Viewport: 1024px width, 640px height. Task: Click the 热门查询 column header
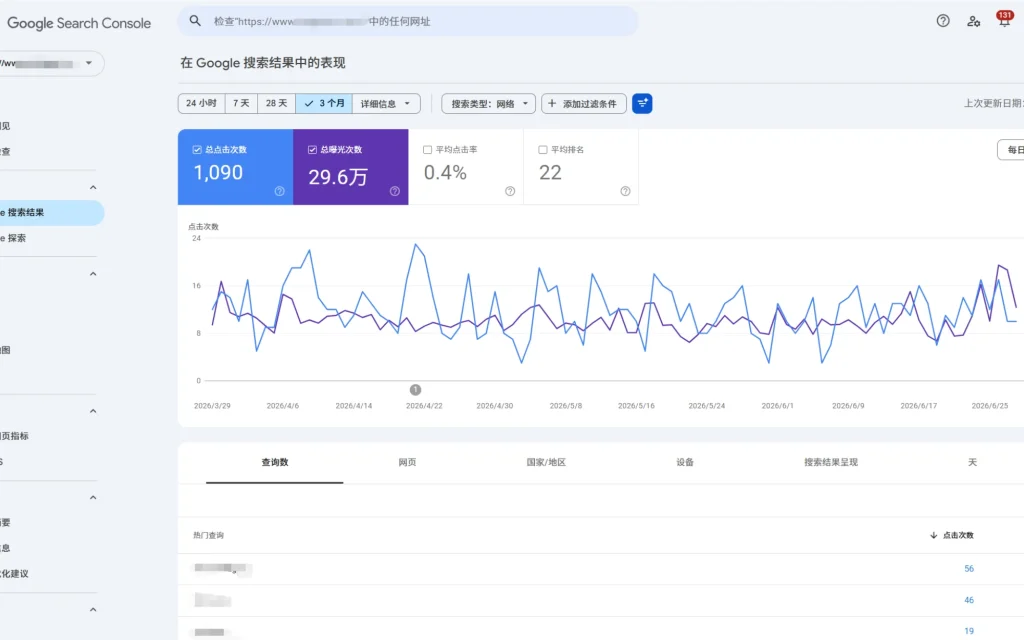point(208,535)
